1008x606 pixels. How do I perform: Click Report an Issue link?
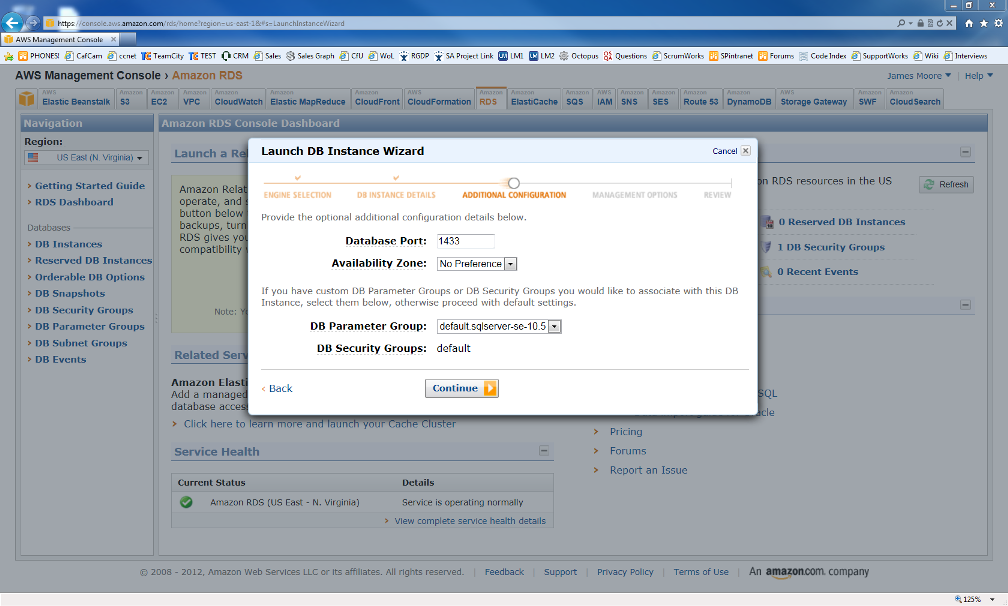(649, 470)
